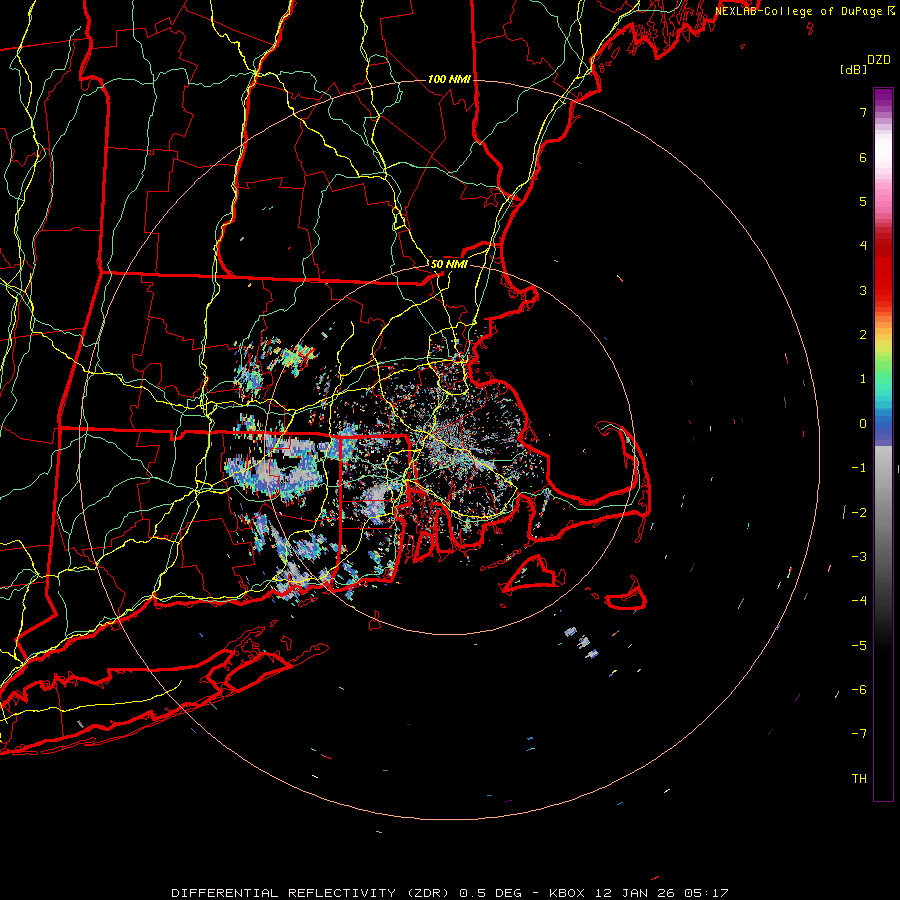The height and width of the screenshot is (900, 900).
Task: Click the ZDR color scale bar
Action: point(883,444)
